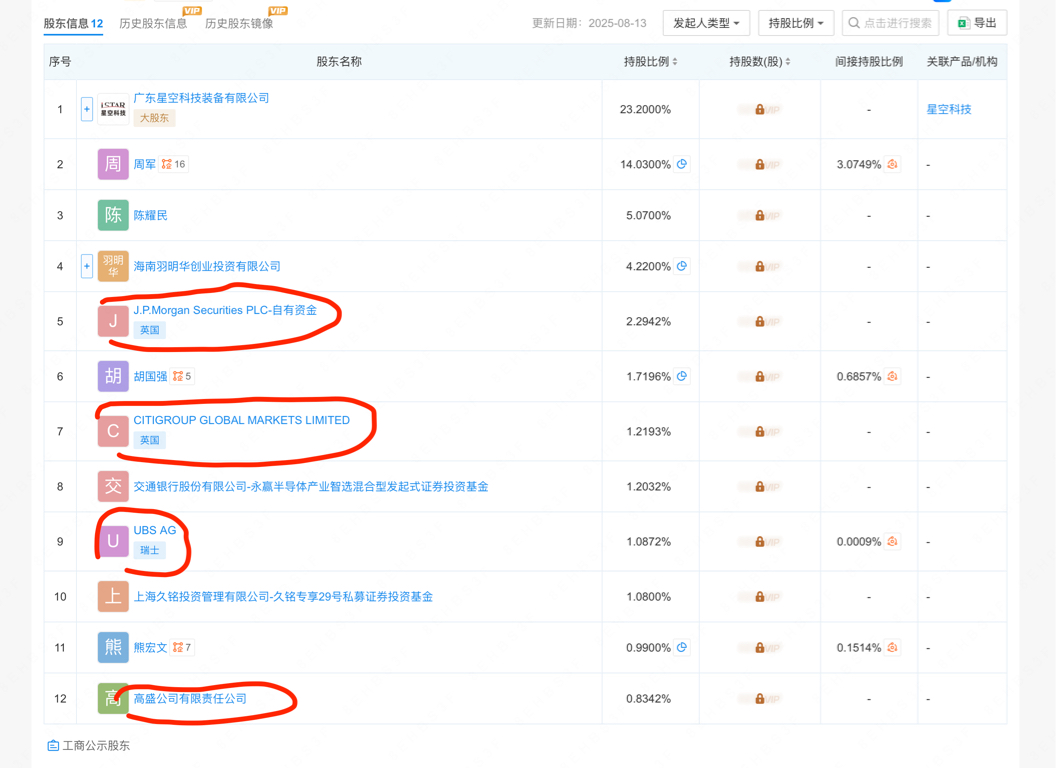Click equity path icon beside 3.0749%
The image size is (1056, 768).
[x=892, y=164]
